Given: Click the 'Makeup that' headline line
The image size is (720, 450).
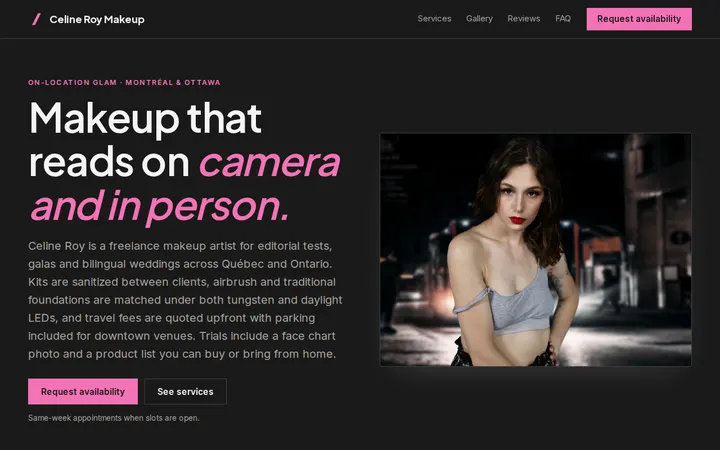Looking at the screenshot, I should [x=146, y=118].
